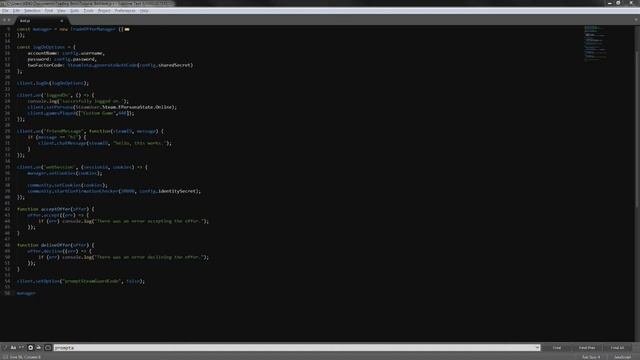
Task: Click the minimap code preview
Action: click(595, 44)
